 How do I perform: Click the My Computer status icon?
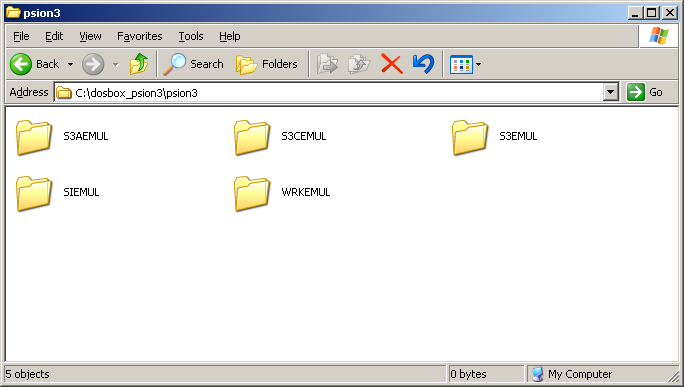537,374
